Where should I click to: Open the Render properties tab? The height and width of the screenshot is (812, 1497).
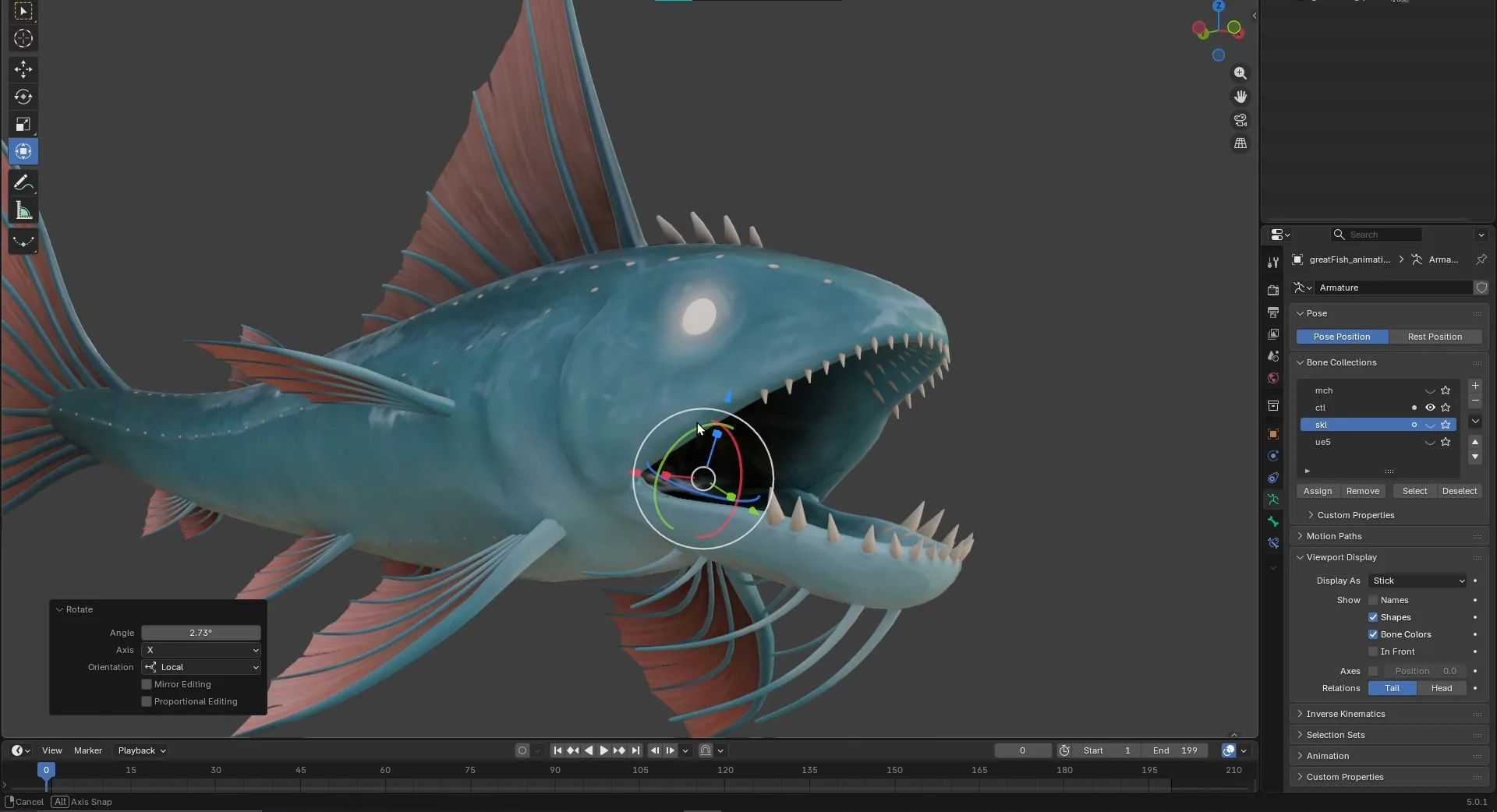tap(1273, 290)
